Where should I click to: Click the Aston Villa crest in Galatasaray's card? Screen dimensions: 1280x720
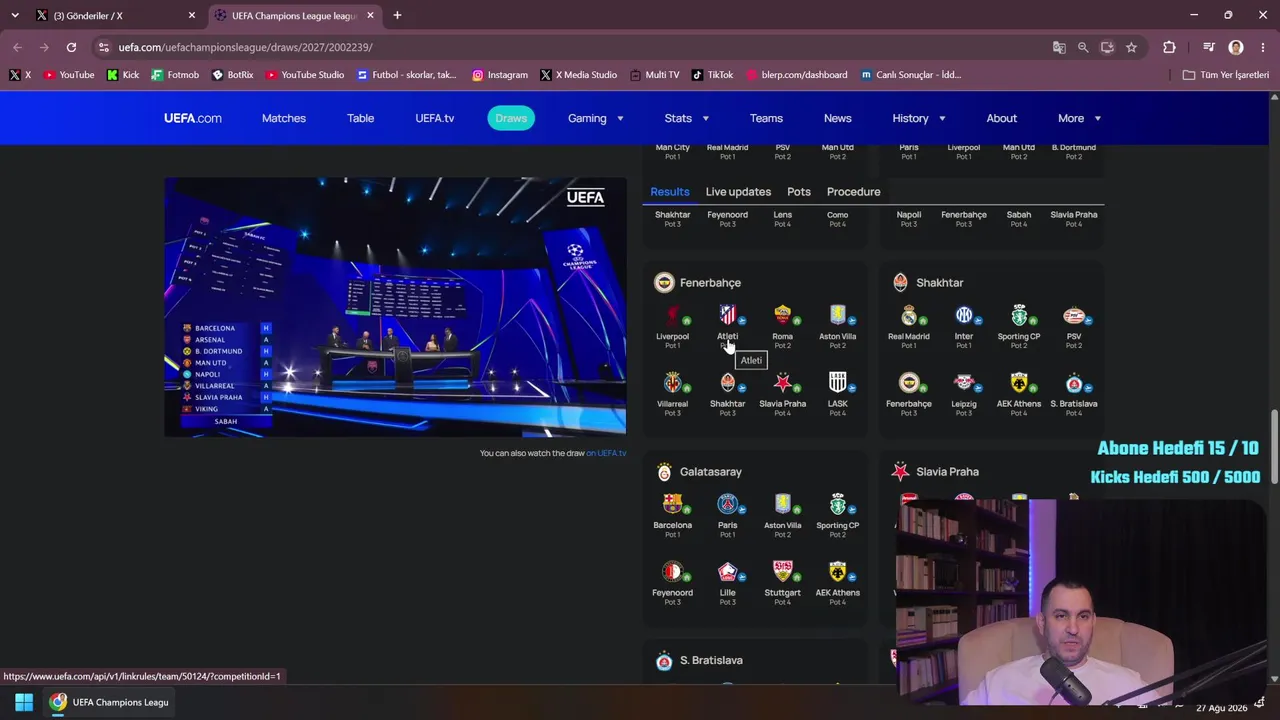click(x=782, y=505)
